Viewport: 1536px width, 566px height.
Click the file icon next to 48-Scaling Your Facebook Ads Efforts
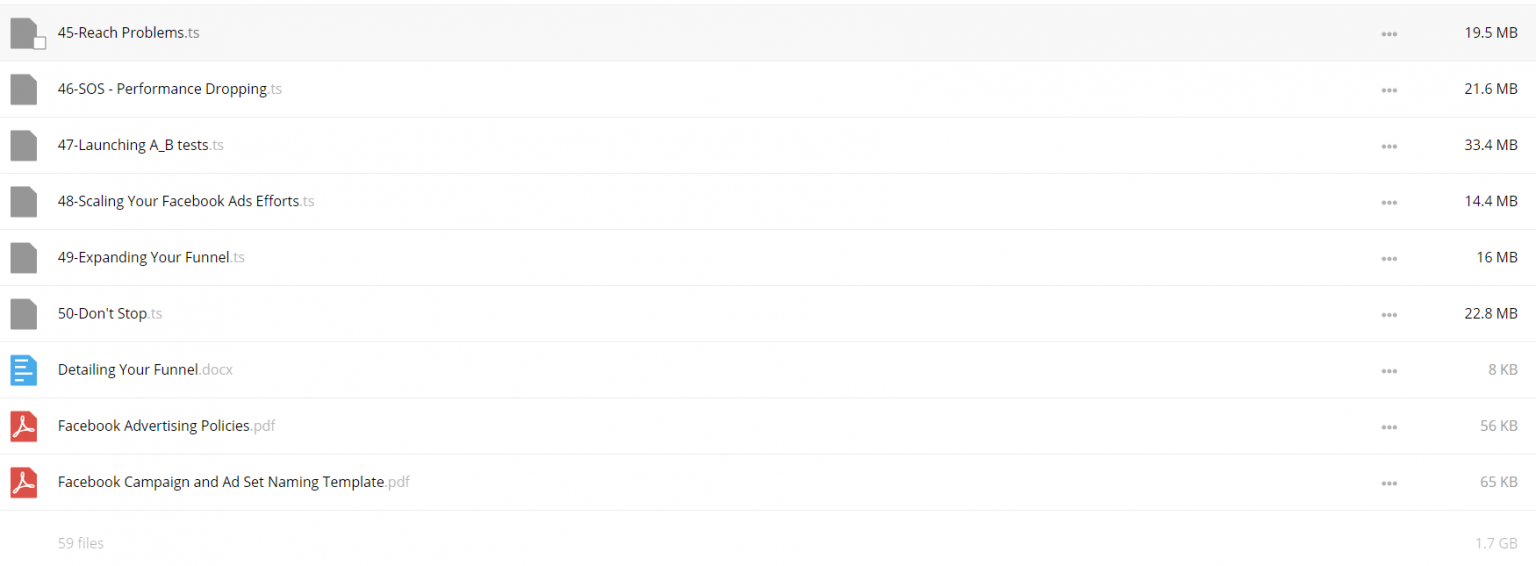24,201
